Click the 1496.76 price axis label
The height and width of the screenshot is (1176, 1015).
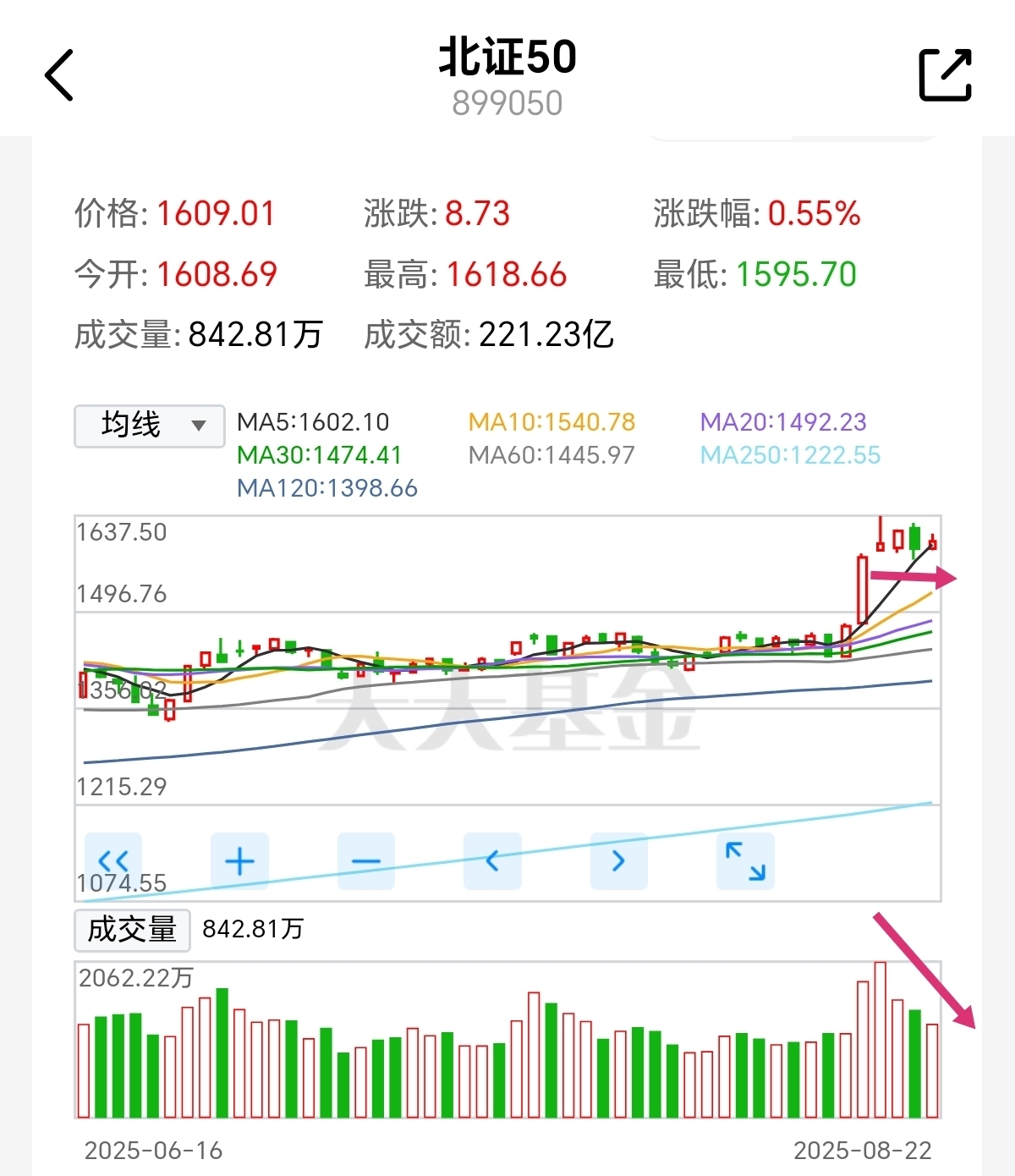point(122,594)
